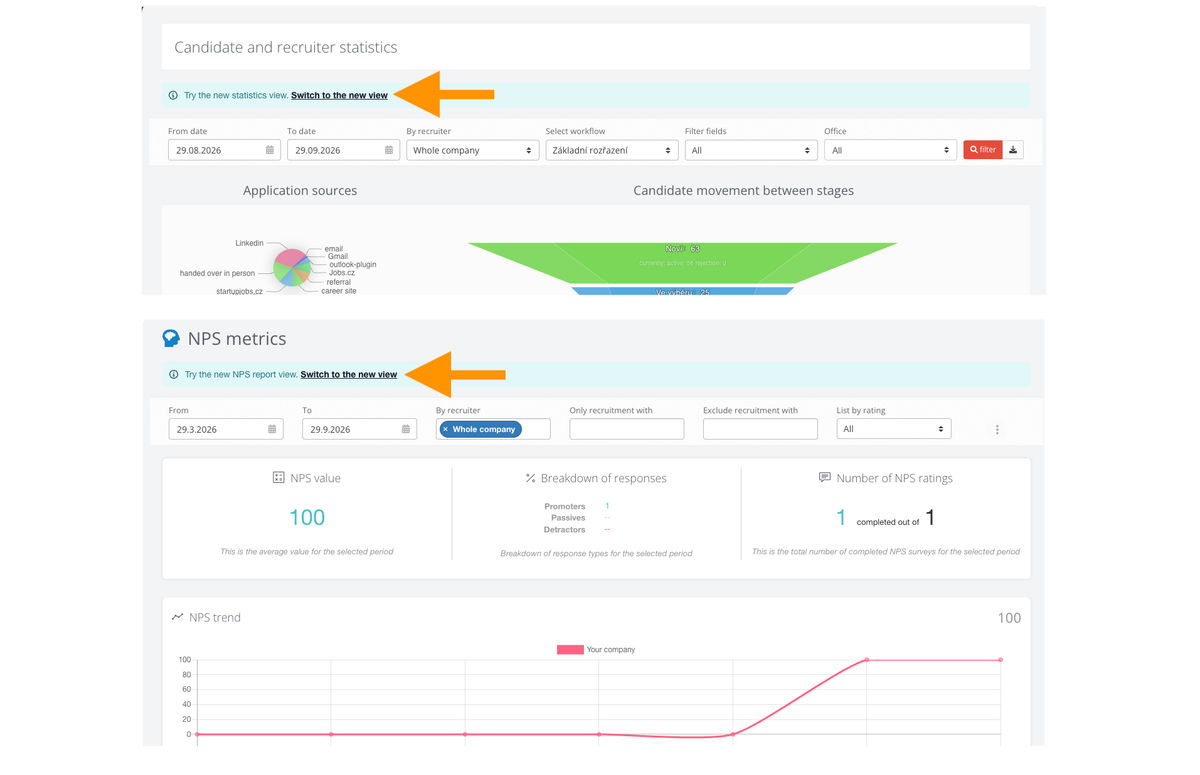Viewport: 1200px width, 775px height.
Task: Click the completed ratings count in teal
Action: [841, 517]
